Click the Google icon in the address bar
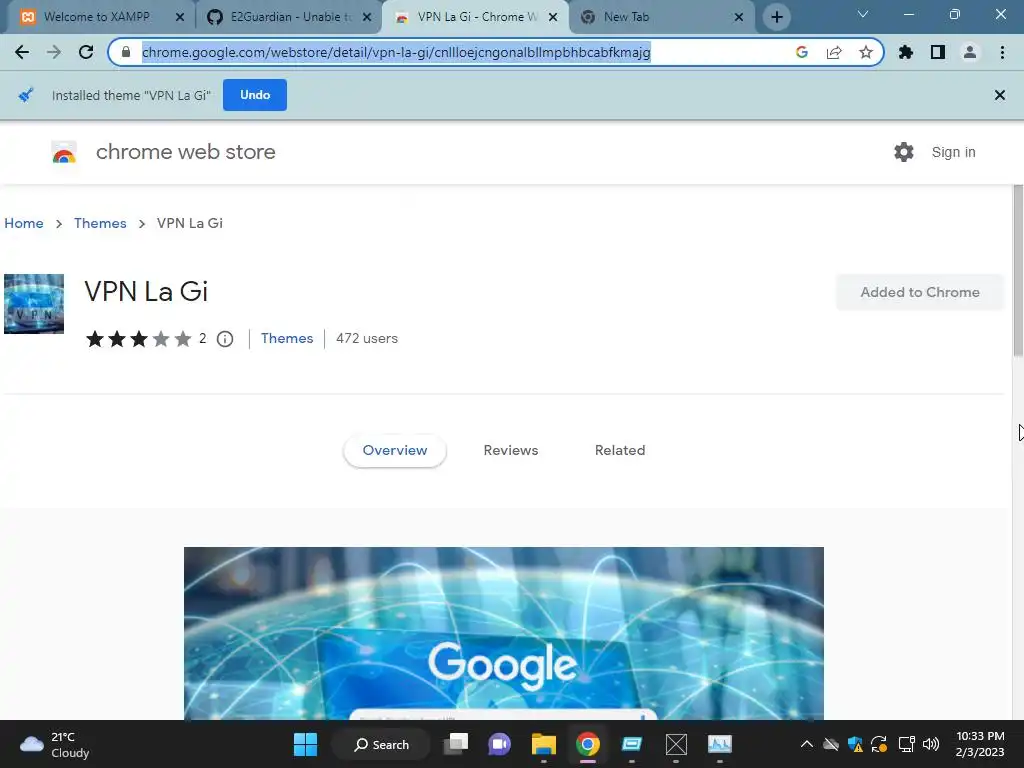Screen dimensions: 1024x768 point(802,52)
